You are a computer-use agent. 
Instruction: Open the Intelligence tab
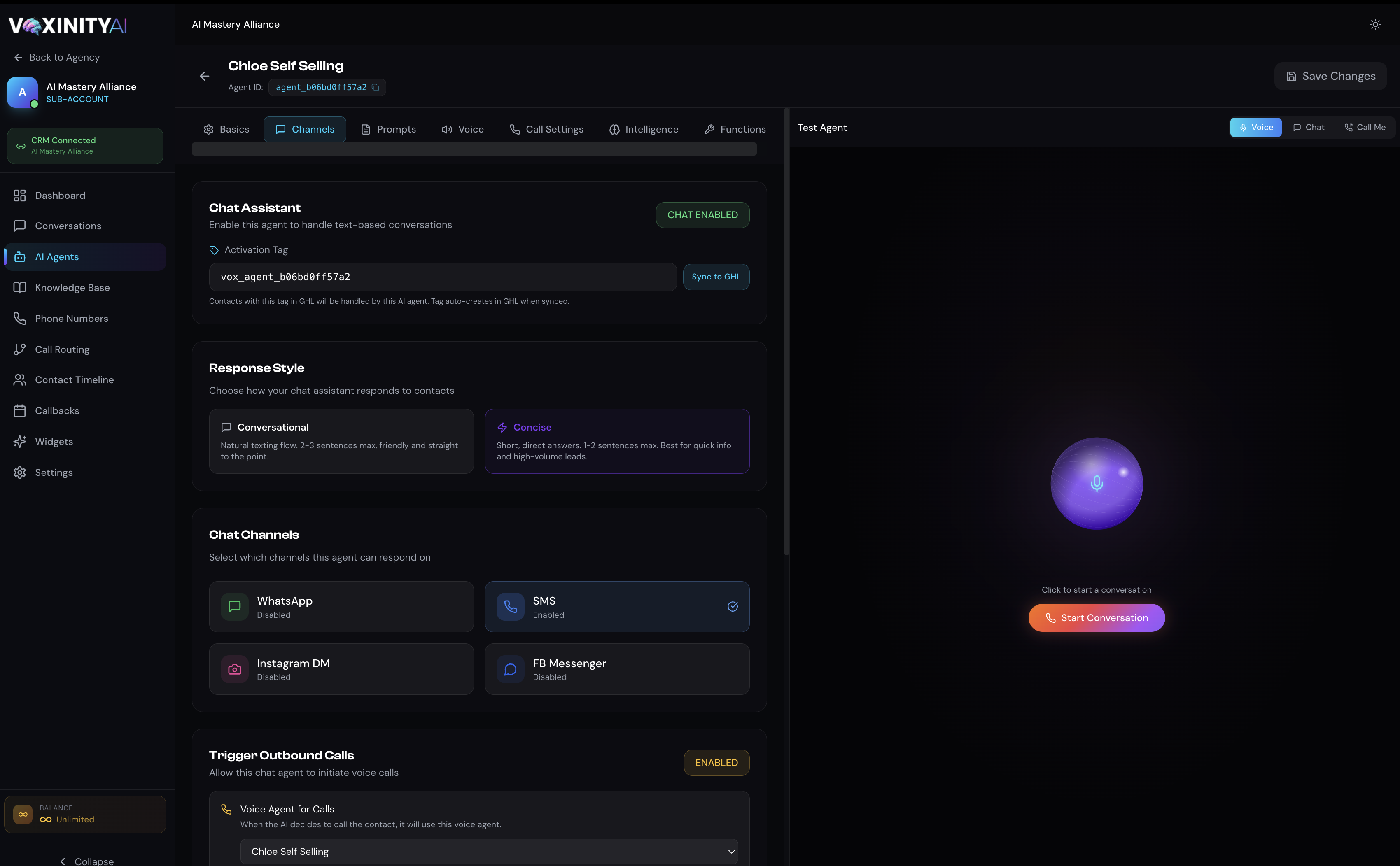click(x=644, y=129)
